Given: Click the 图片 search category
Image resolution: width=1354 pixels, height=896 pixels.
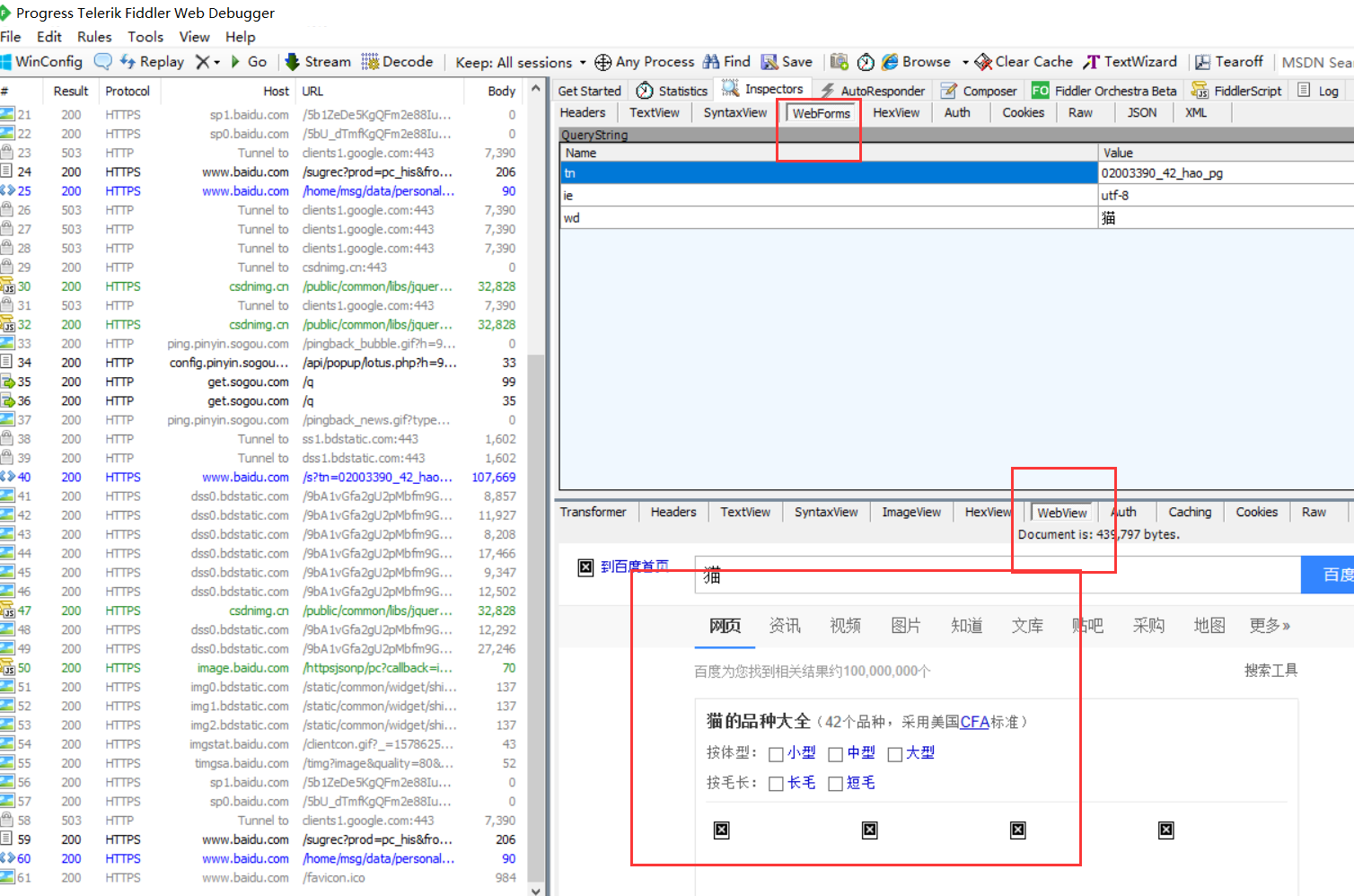Looking at the screenshot, I should 906,626.
